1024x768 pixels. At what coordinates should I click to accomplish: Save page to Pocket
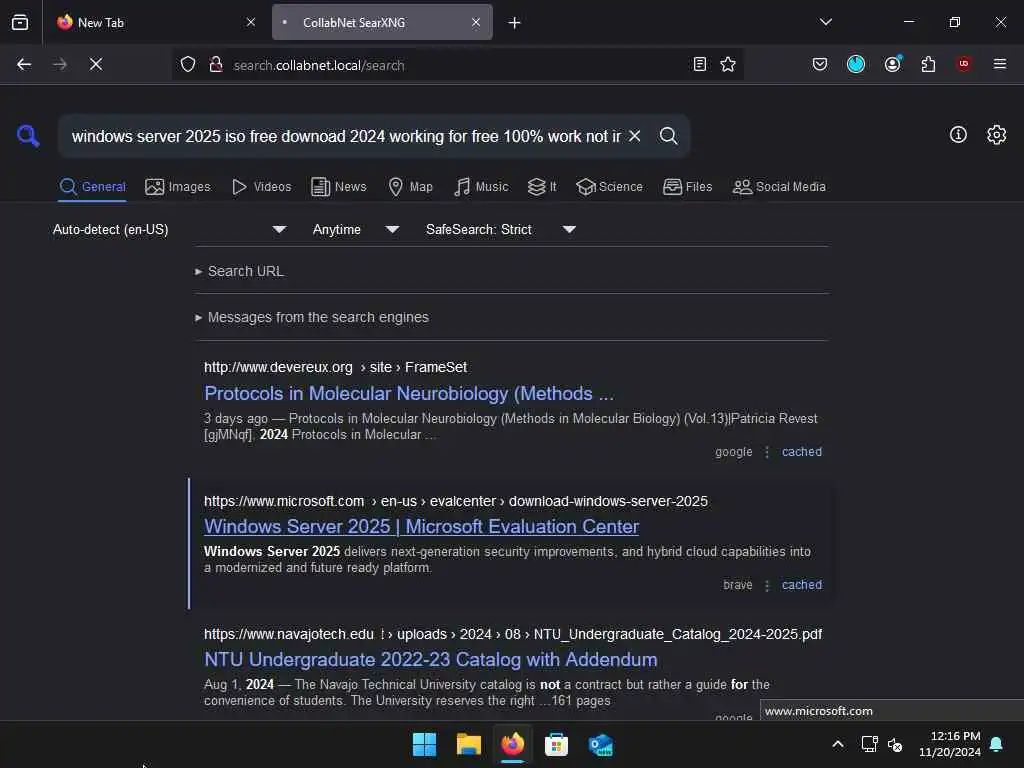[x=820, y=64]
